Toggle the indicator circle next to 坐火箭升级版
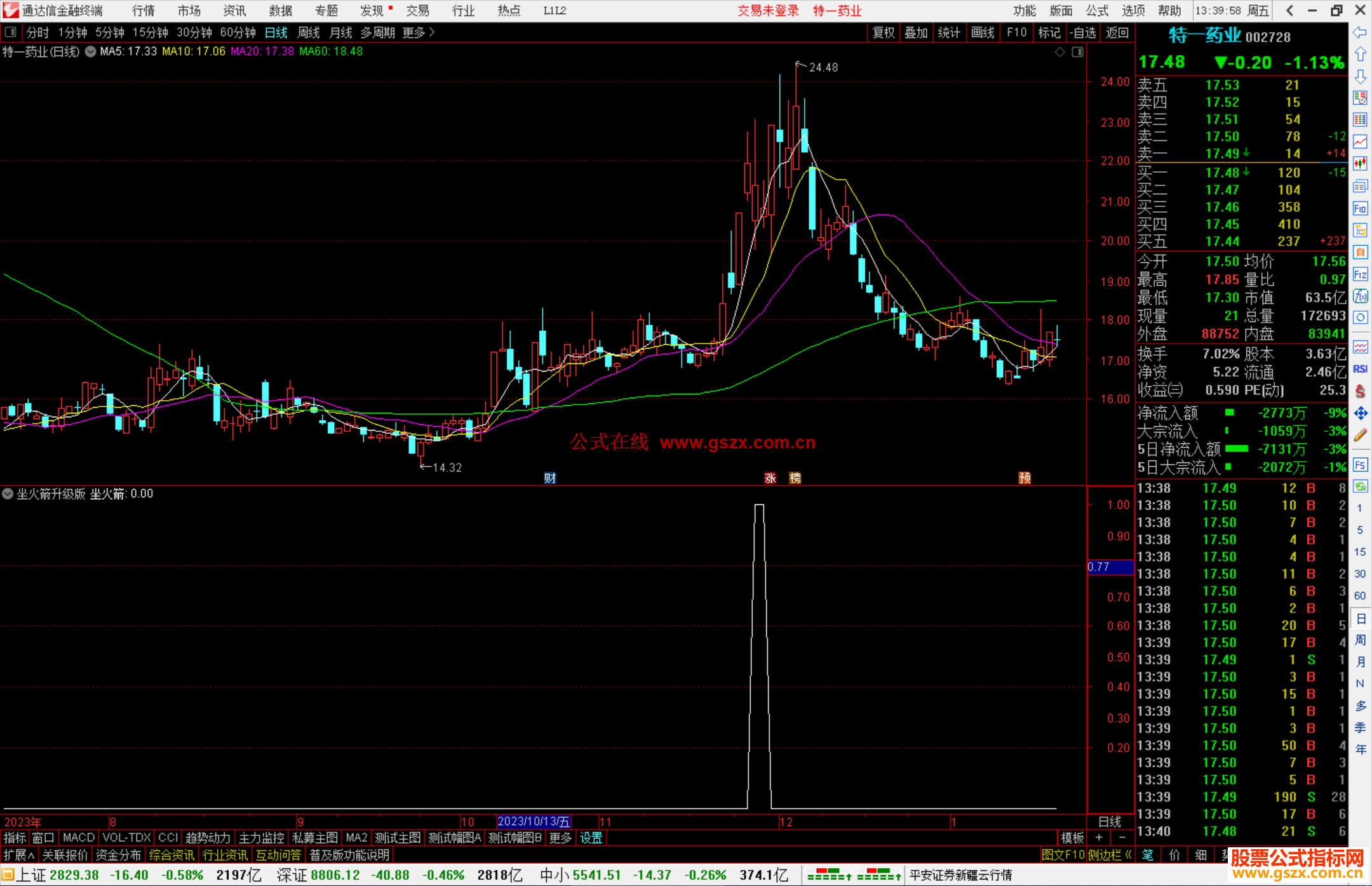Image resolution: width=1372 pixels, height=886 pixels. click(8, 493)
